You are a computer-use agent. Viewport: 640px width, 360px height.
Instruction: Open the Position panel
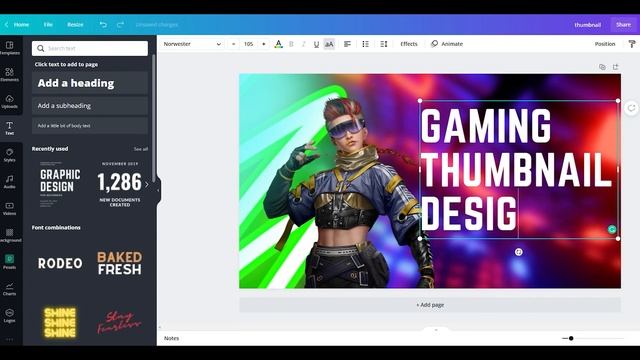(x=605, y=44)
